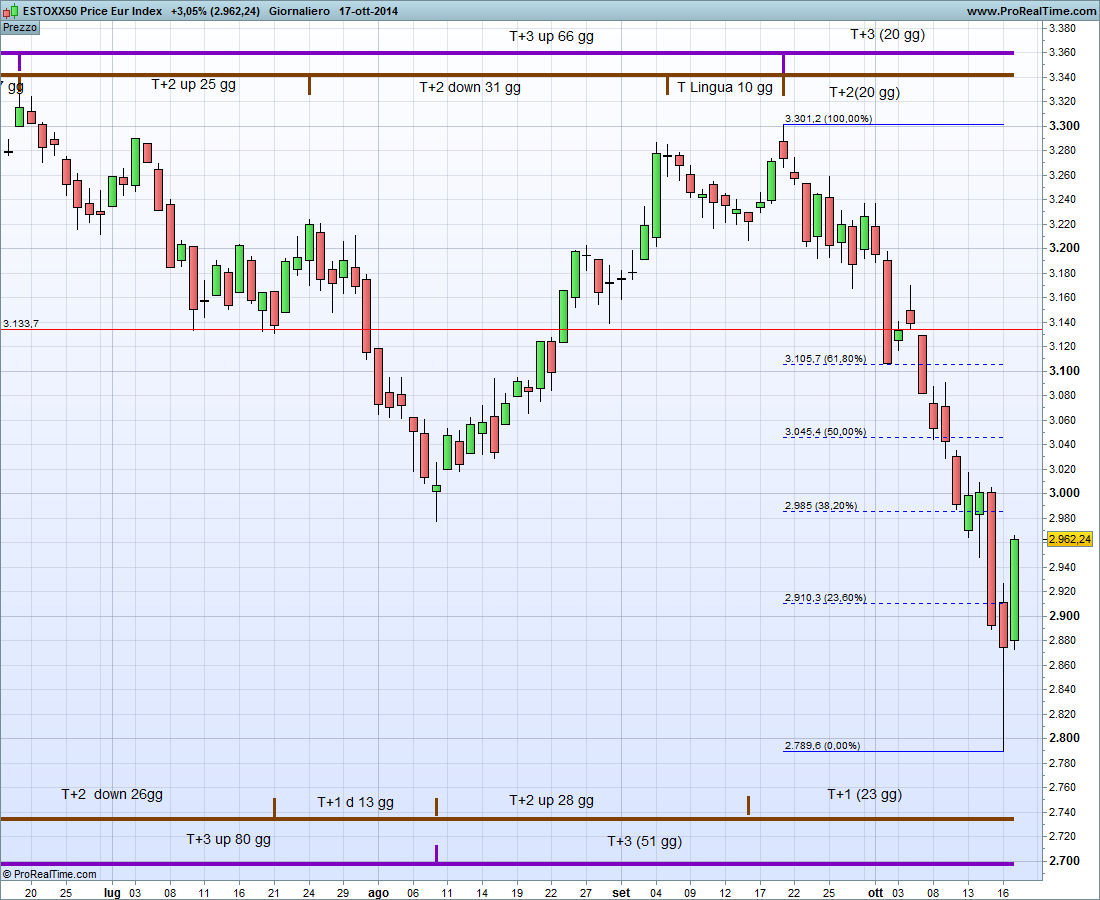1100x900 pixels.
Task: Select the 'T+2 down 26gg' cycle label
Action: [x=112, y=794]
